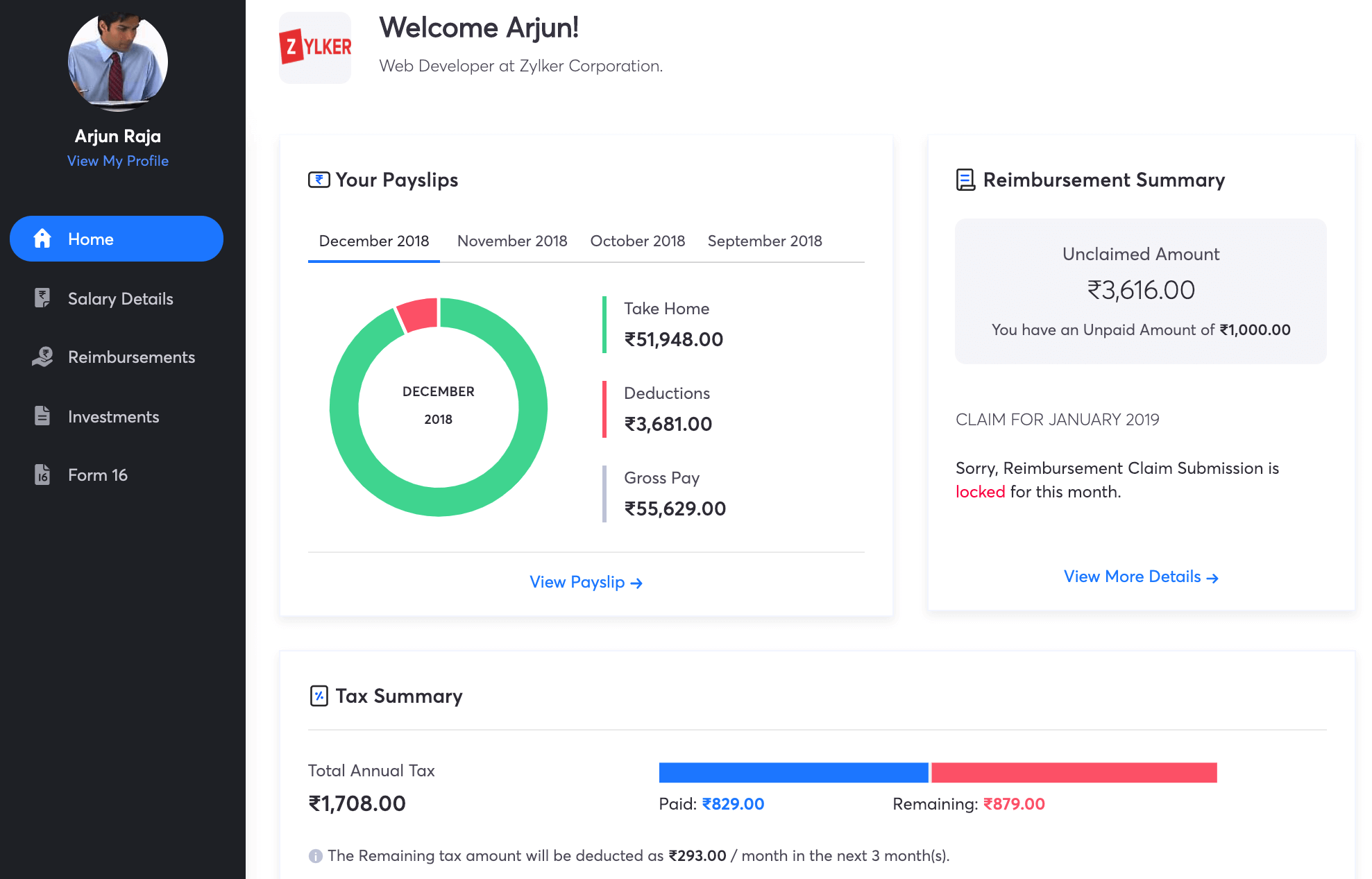Click the Tax Summary percent icon
This screenshot has width=1372, height=879.
coord(319,696)
